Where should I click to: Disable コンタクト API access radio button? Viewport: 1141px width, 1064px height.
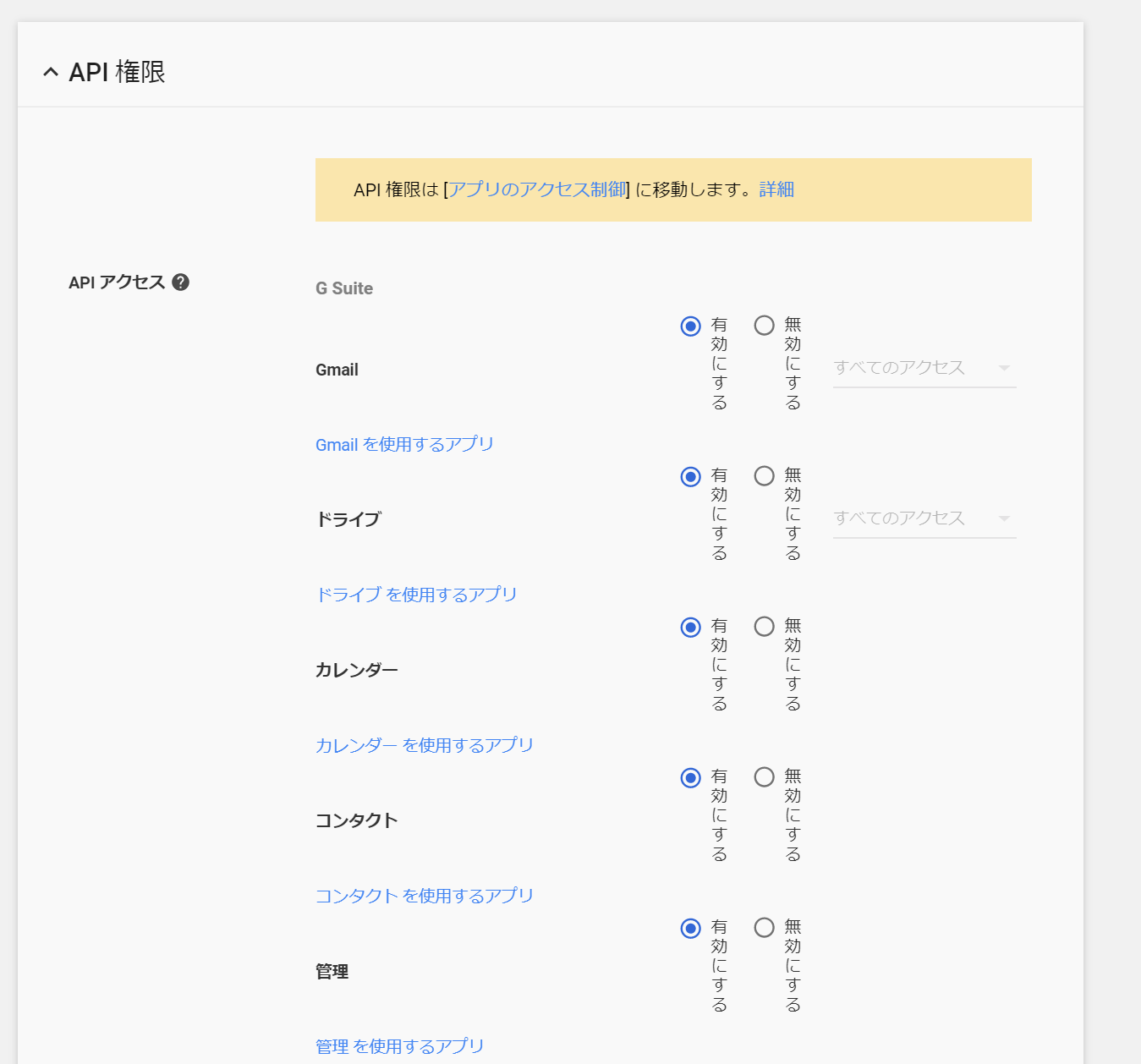click(x=764, y=777)
